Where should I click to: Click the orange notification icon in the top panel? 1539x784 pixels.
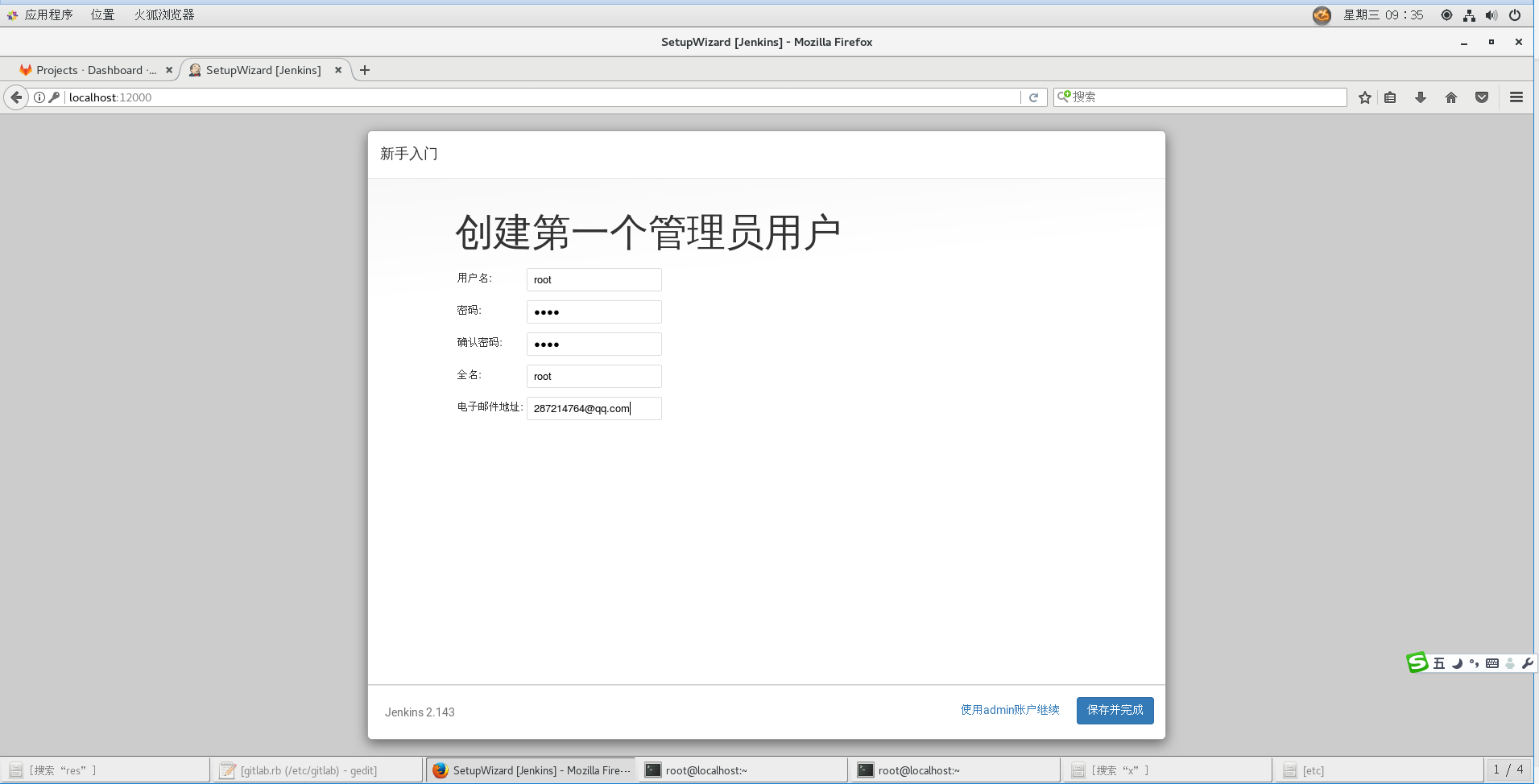pyautogui.click(x=1322, y=14)
